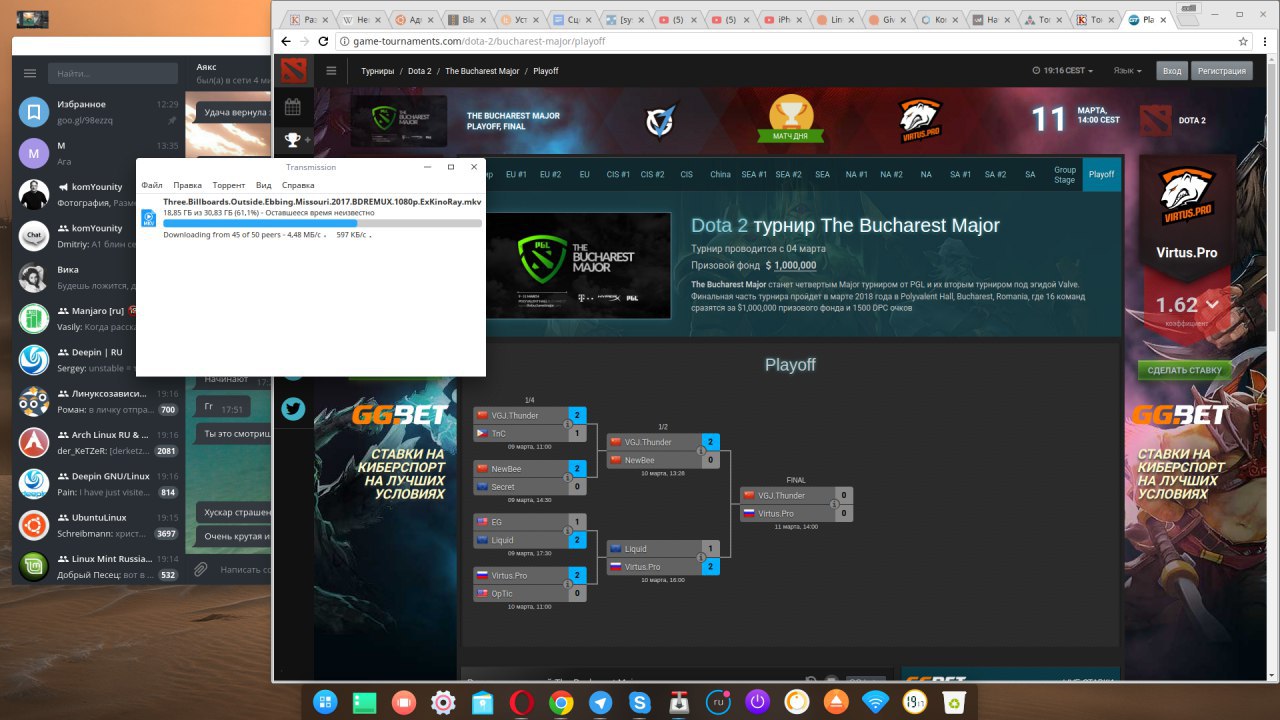
Task: Bookmark page with the star icon
Action: point(1243,41)
